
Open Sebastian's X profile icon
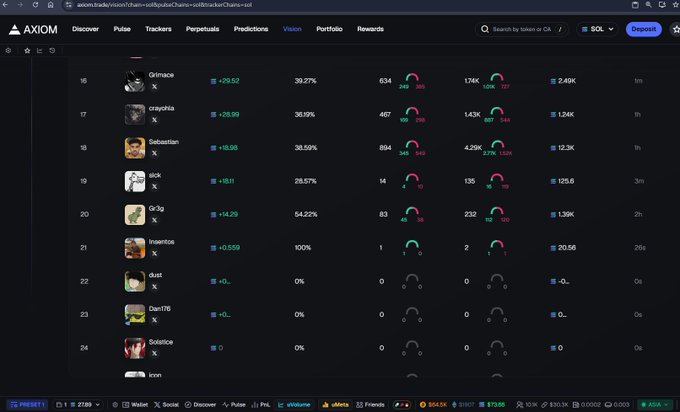154,154
